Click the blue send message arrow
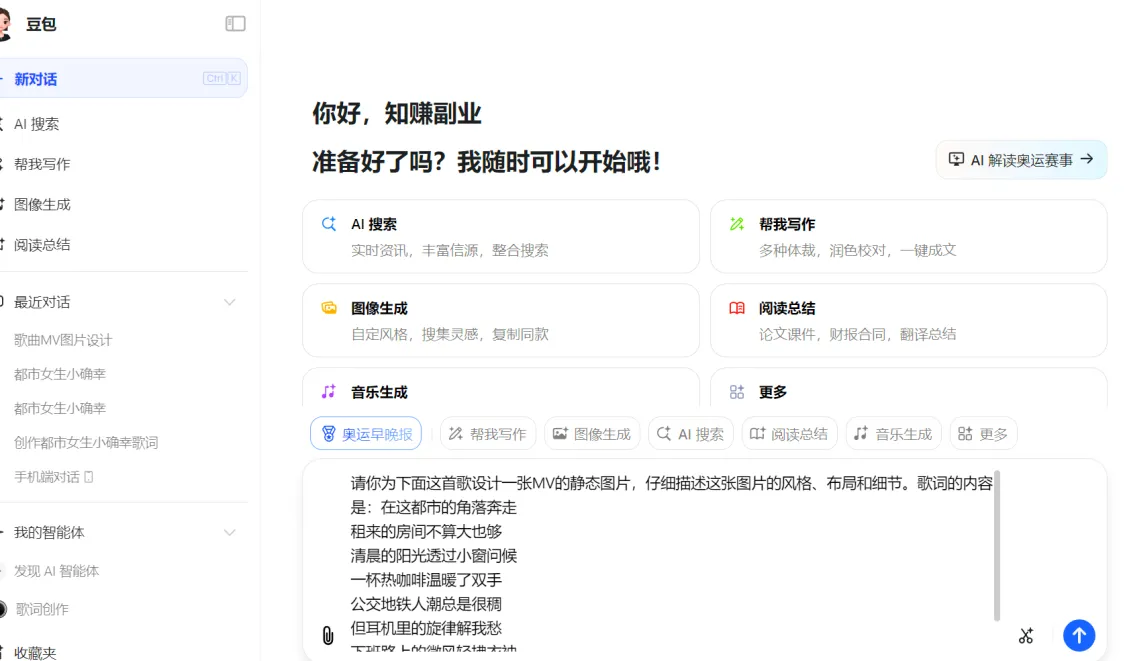The height and width of the screenshot is (661, 1125). [x=1079, y=635]
